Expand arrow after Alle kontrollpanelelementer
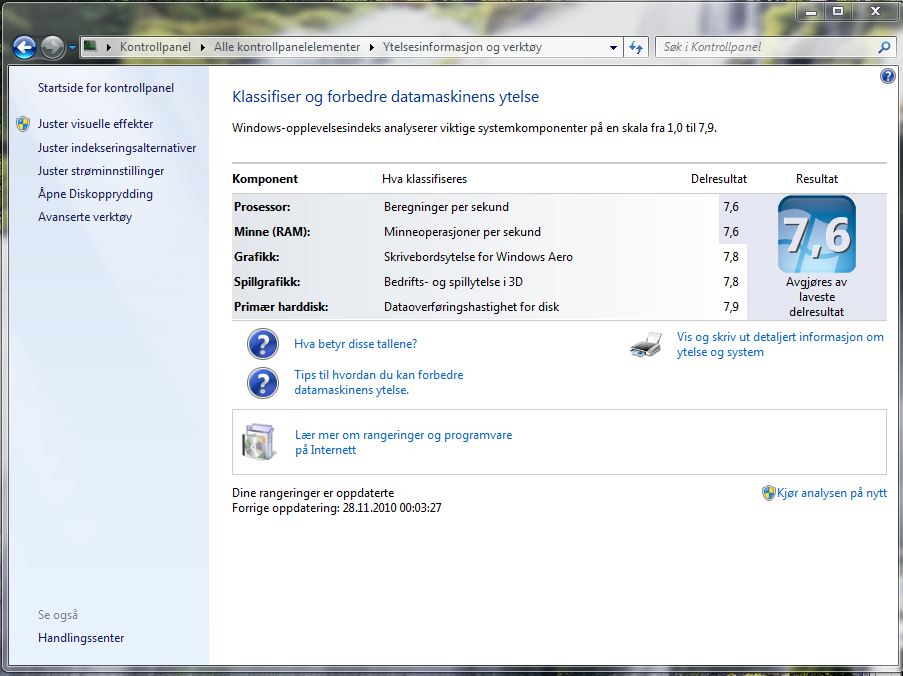 tap(371, 47)
